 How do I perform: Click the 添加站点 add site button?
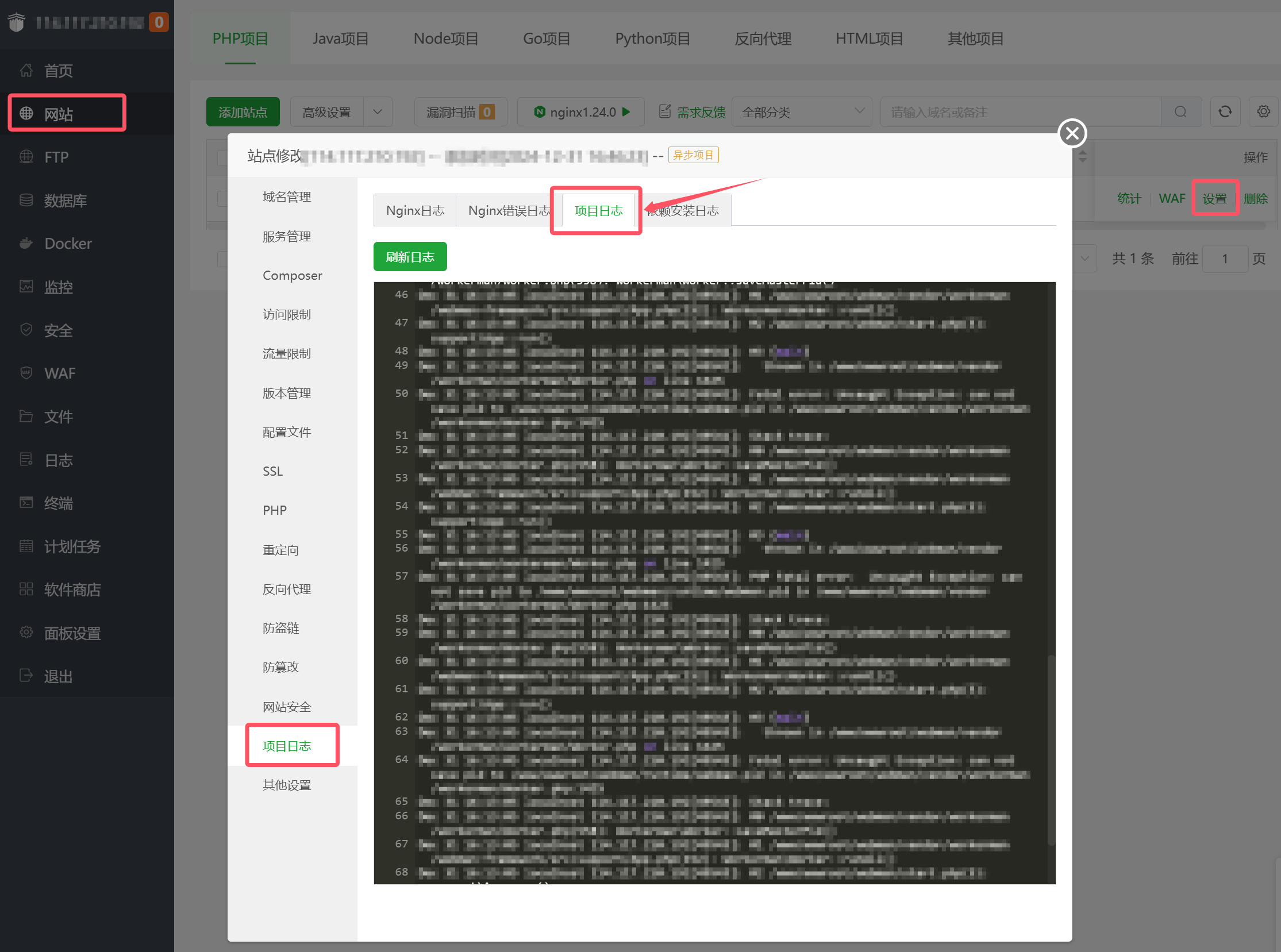[243, 112]
